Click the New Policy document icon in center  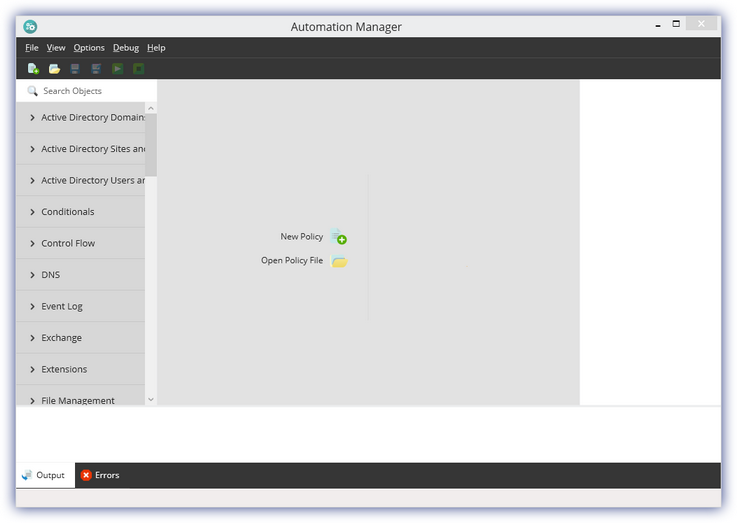tap(338, 236)
